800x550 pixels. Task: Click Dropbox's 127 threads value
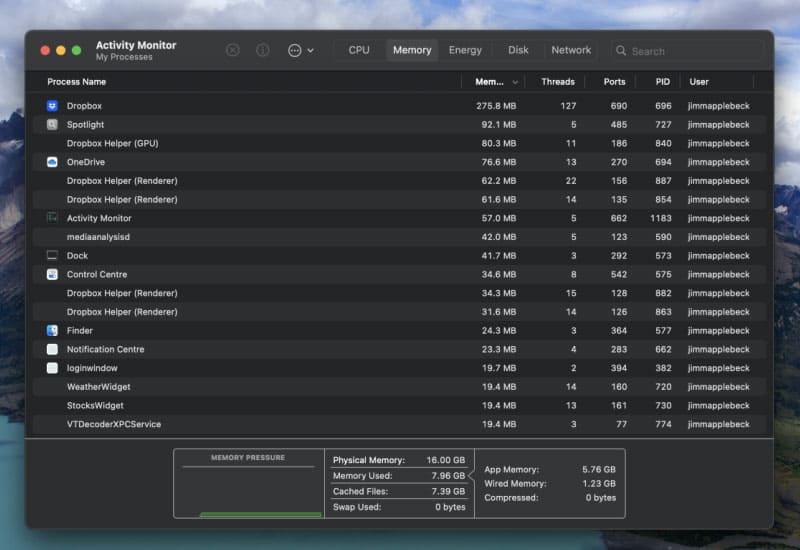pyautogui.click(x=568, y=106)
